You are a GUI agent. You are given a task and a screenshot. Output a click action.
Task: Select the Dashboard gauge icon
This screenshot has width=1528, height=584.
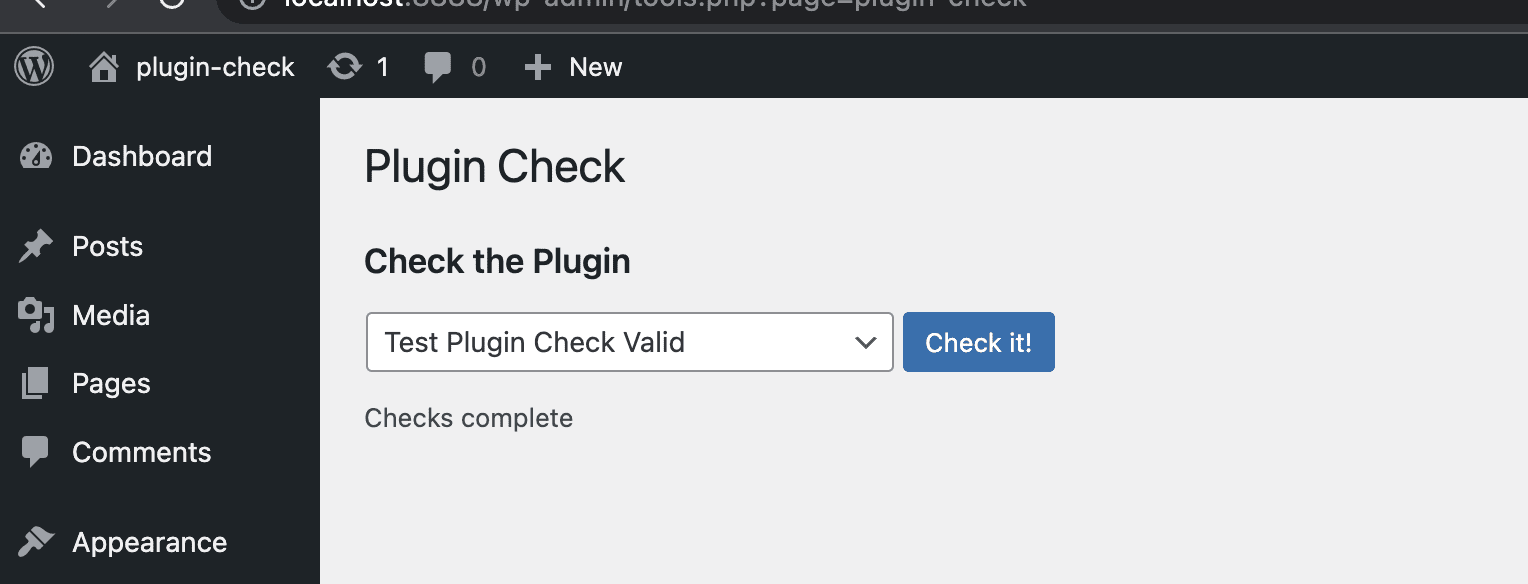[35, 156]
